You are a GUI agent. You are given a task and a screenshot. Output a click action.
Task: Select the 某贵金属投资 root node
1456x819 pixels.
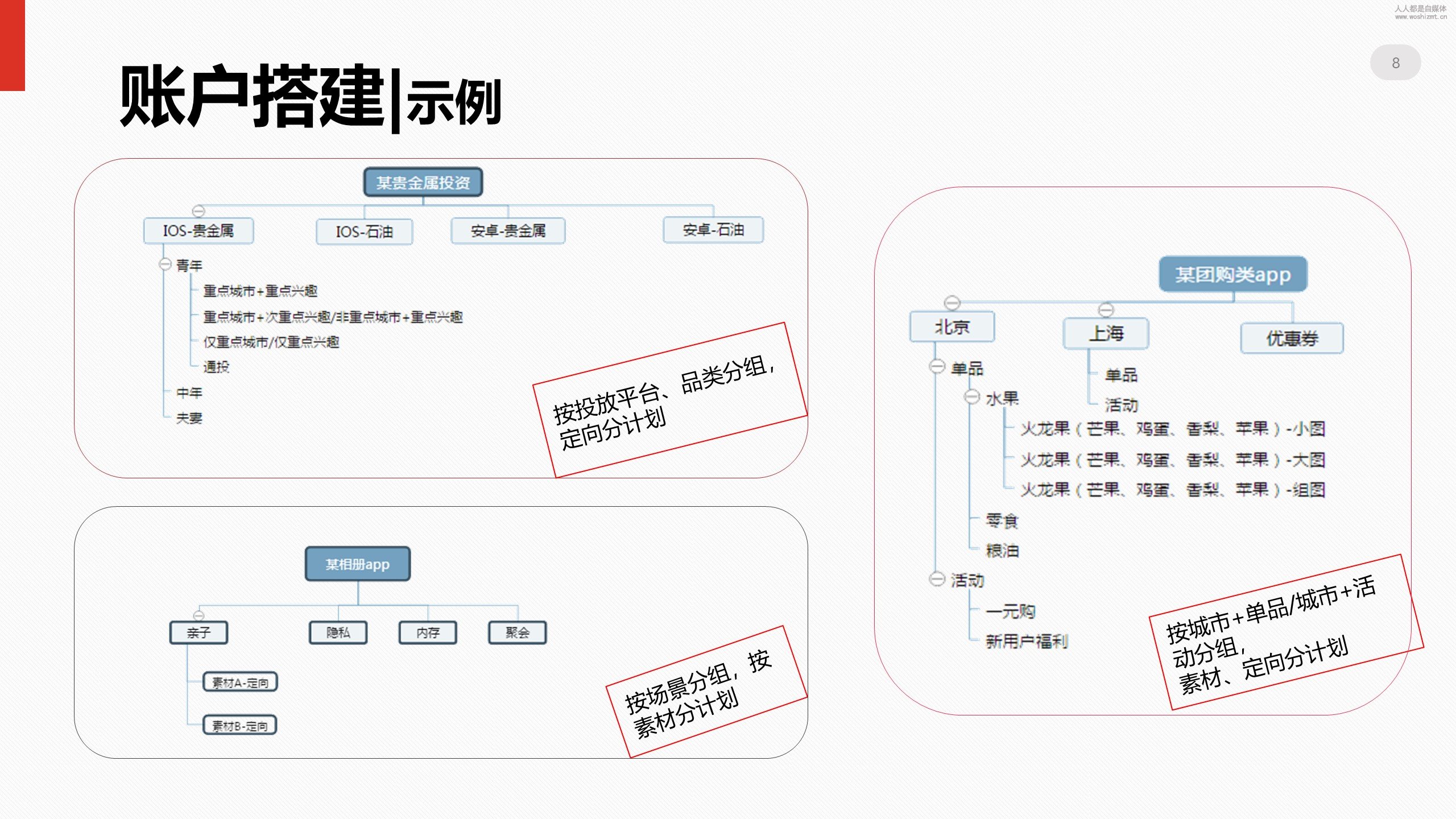[423, 183]
